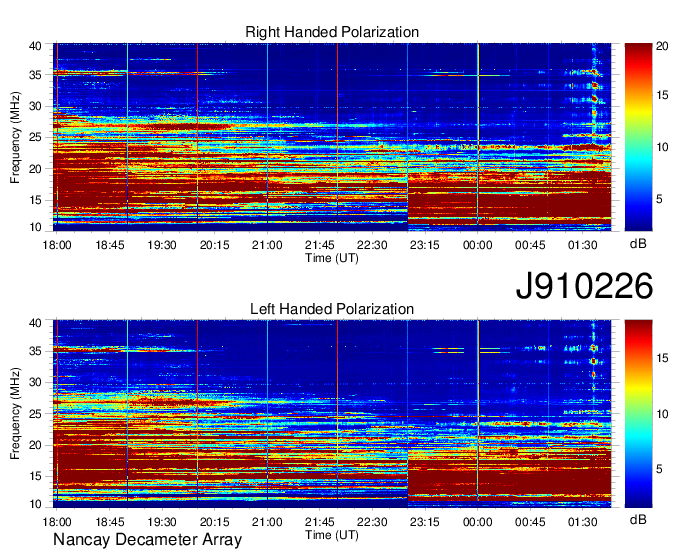Click the "22:30" time tick in Left Handed plot

coord(372,522)
